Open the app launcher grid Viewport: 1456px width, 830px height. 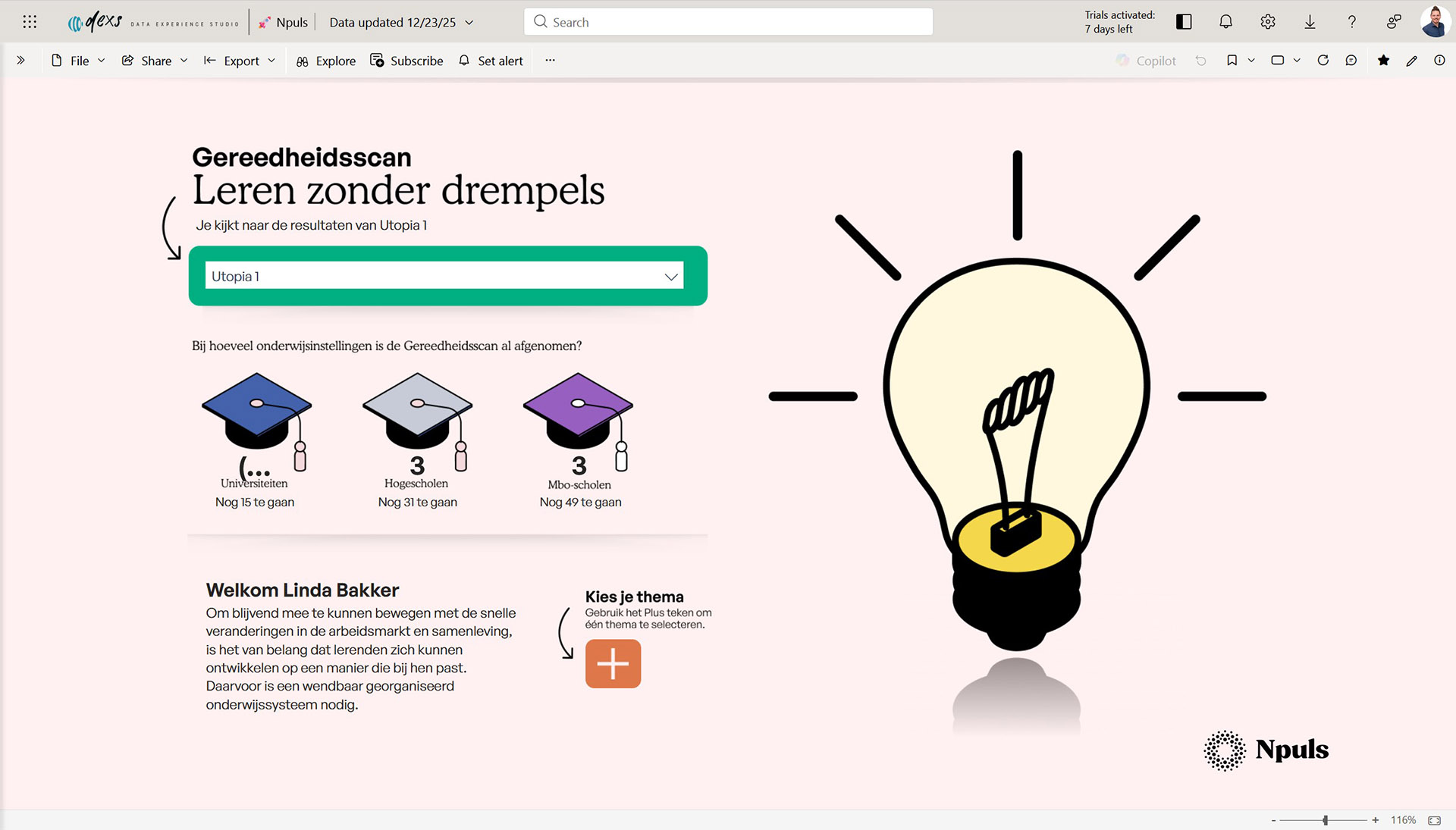point(30,22)
